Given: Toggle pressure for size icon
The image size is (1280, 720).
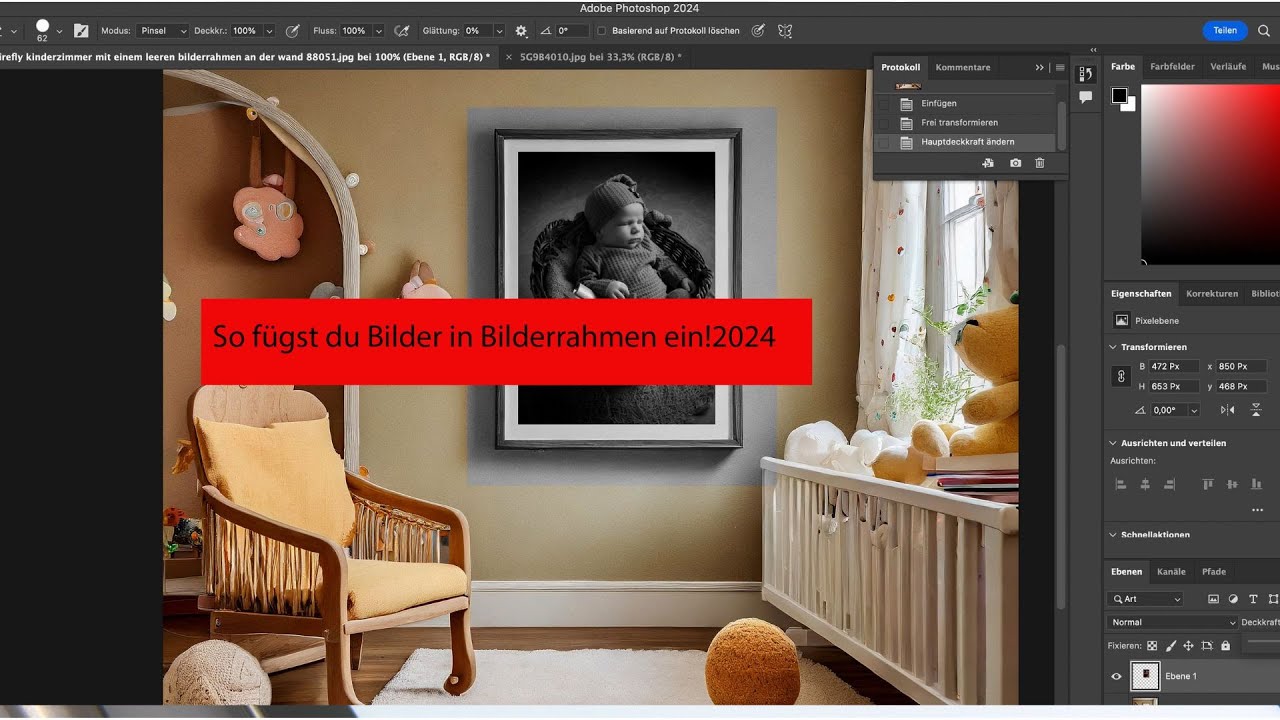Looking at the screenshot, I should (x=758, y=31).
